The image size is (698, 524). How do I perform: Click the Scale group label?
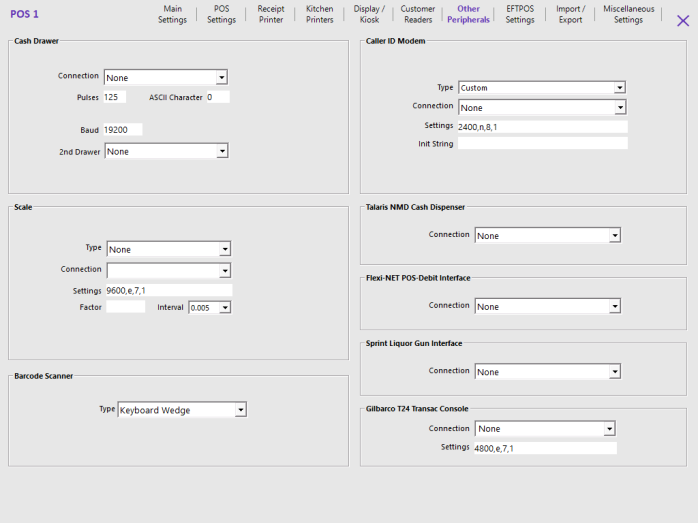coord(23,207)
